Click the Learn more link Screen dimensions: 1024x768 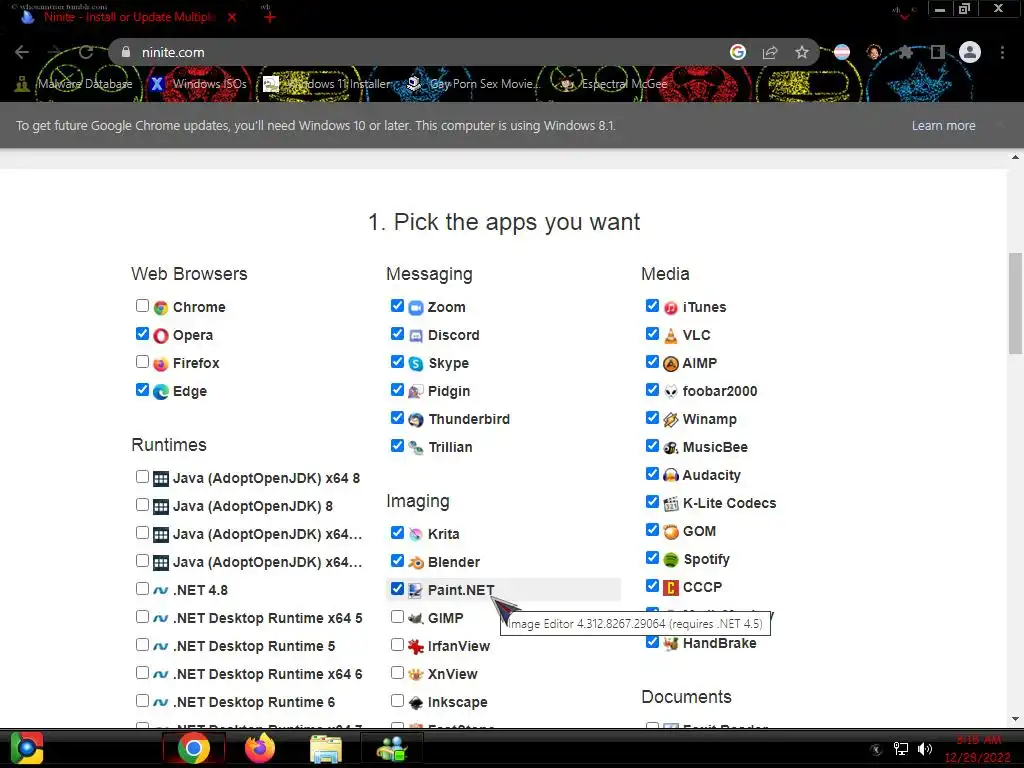coord(944,125)
